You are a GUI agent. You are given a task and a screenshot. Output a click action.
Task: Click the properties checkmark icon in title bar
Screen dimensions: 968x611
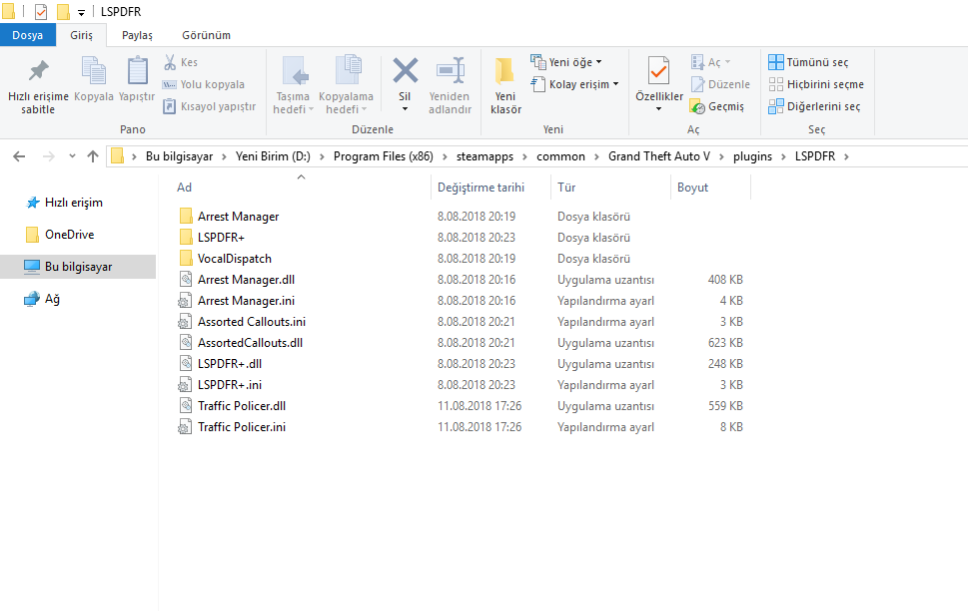41,12
